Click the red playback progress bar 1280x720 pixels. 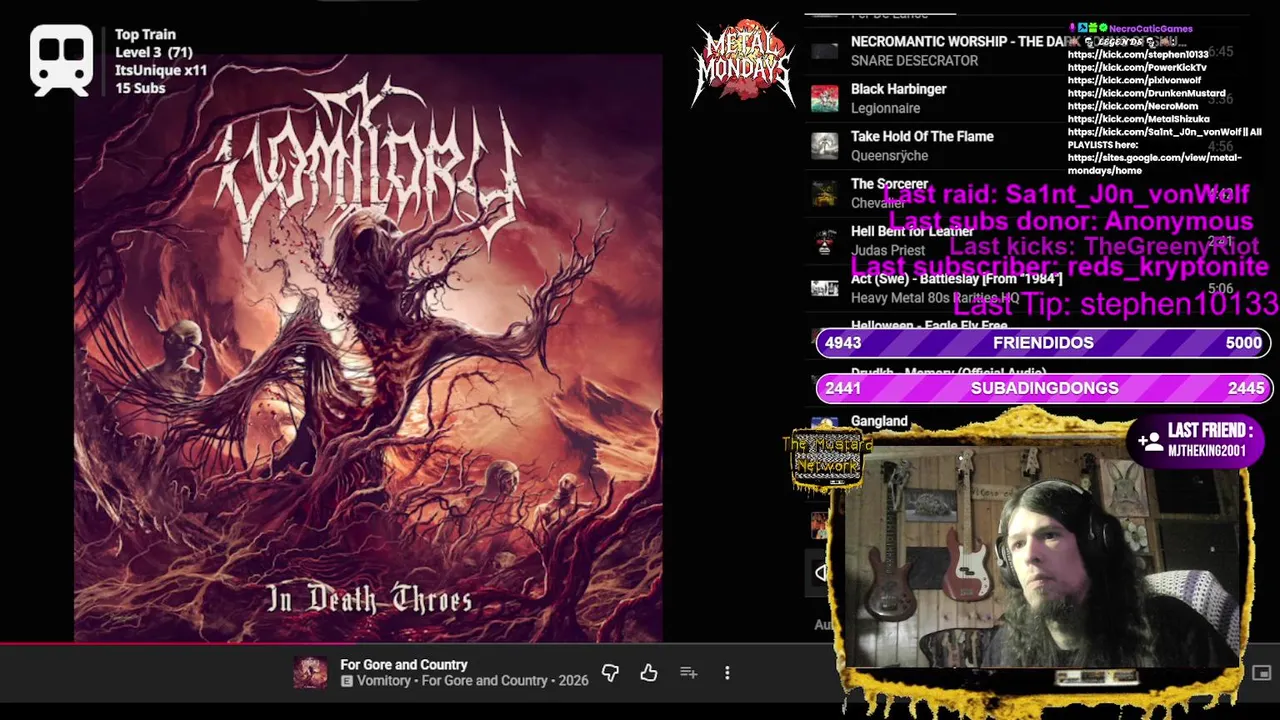coord(418,645)
